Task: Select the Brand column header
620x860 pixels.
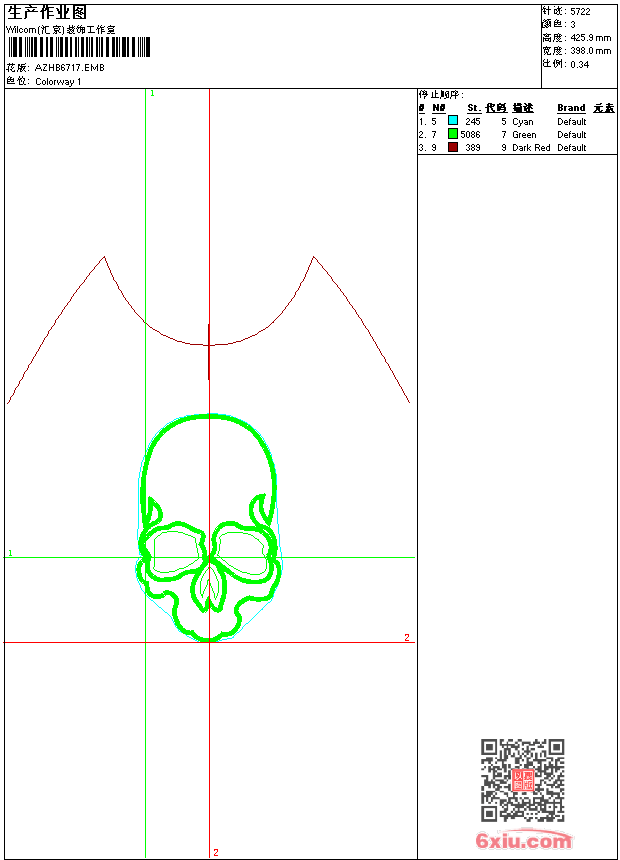Action: (x=571, y=108)
